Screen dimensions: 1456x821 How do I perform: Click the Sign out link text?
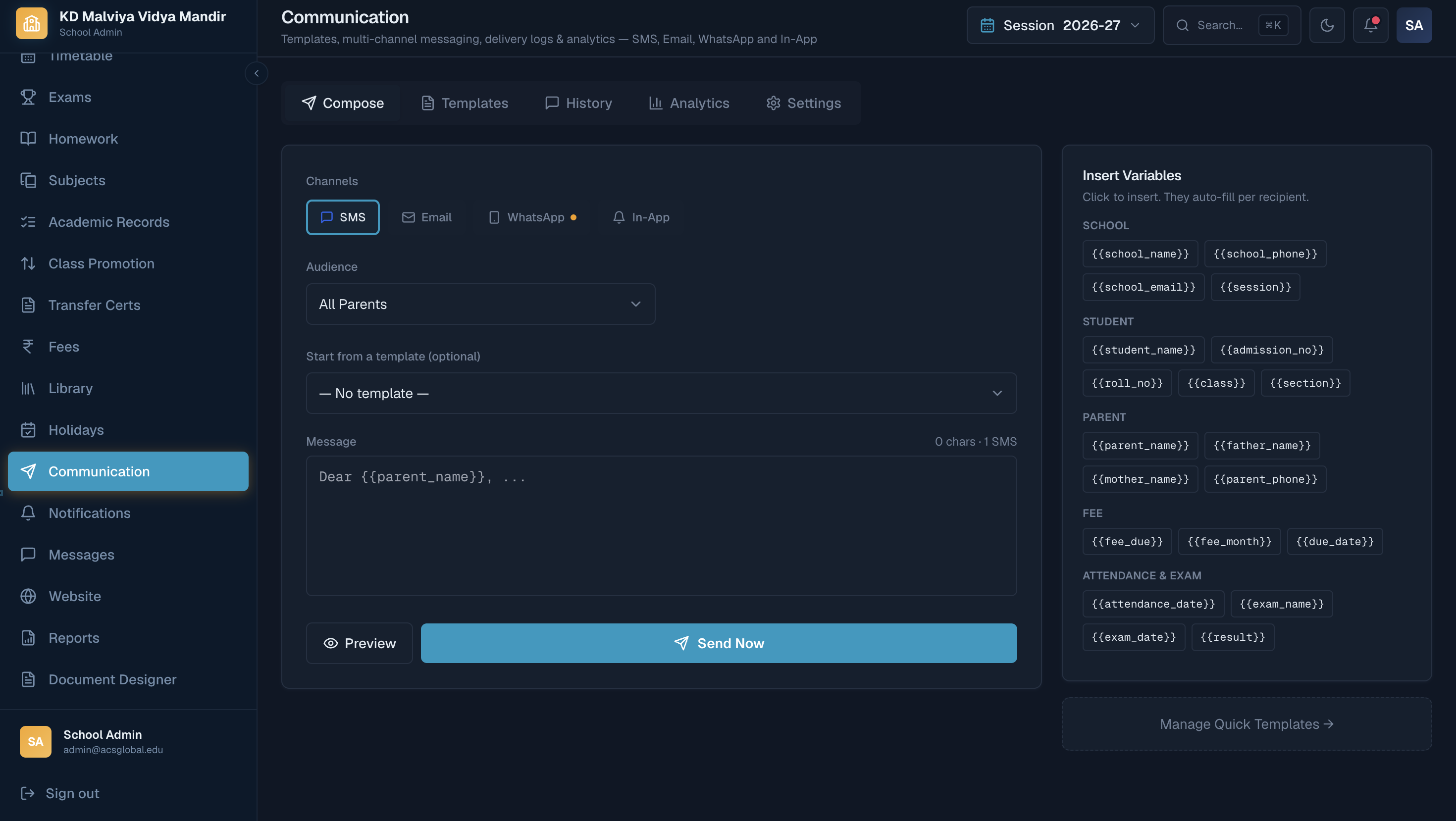72,793
